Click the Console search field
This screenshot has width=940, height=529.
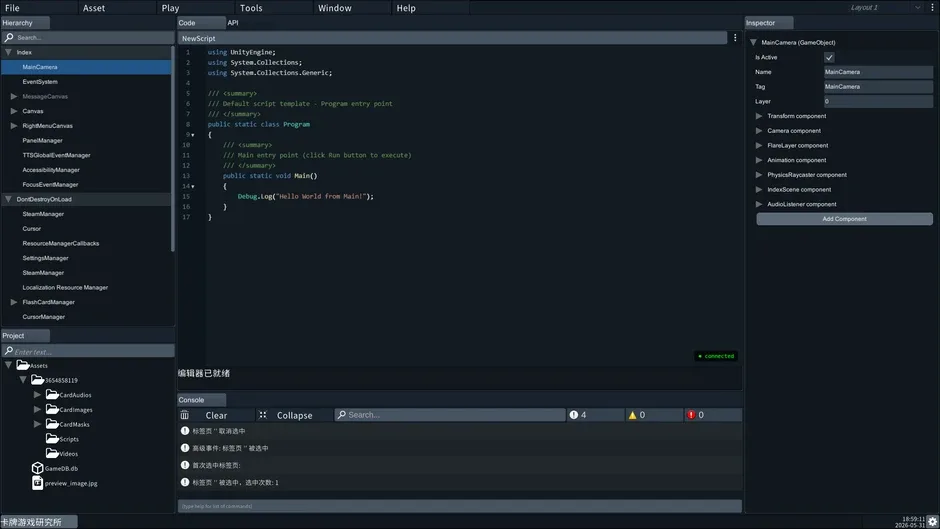[x=450, y=414]
